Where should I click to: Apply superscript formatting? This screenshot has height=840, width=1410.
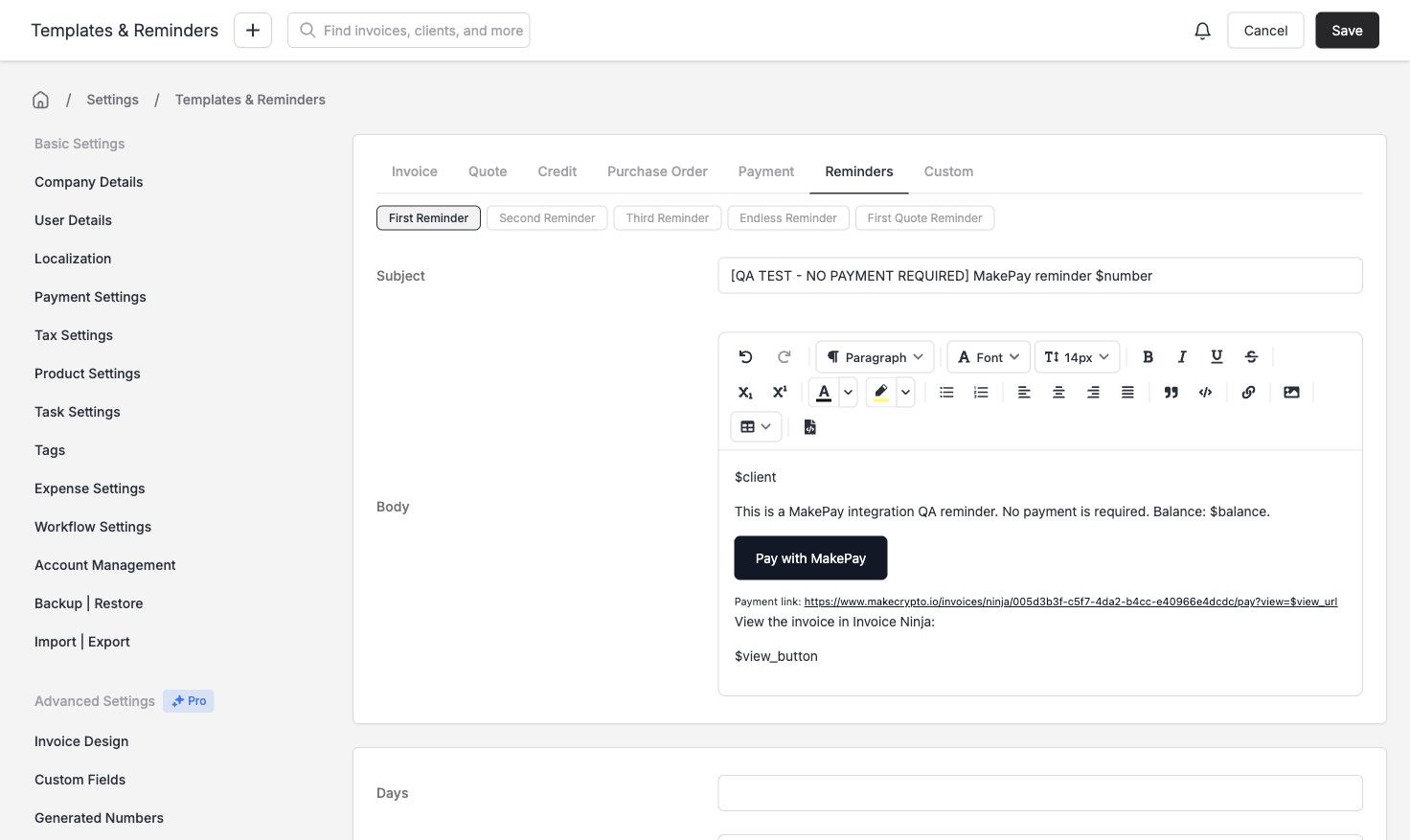(x=780, y=393)
